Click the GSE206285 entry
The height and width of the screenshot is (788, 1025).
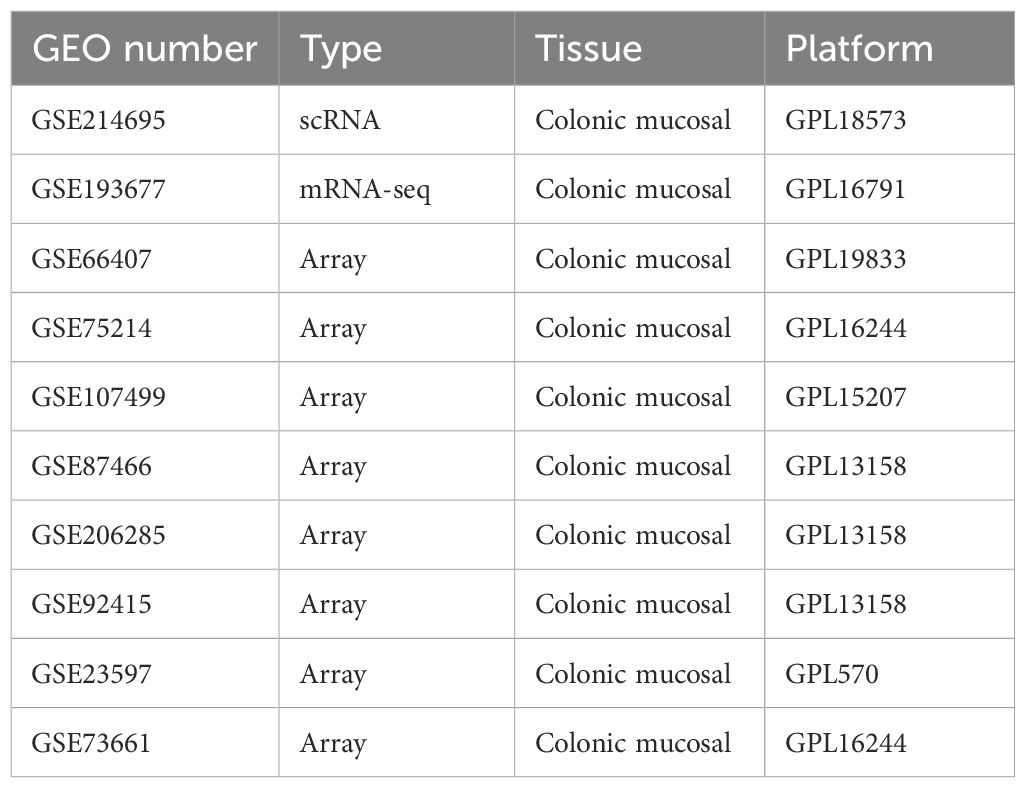(x=98, y=535)
